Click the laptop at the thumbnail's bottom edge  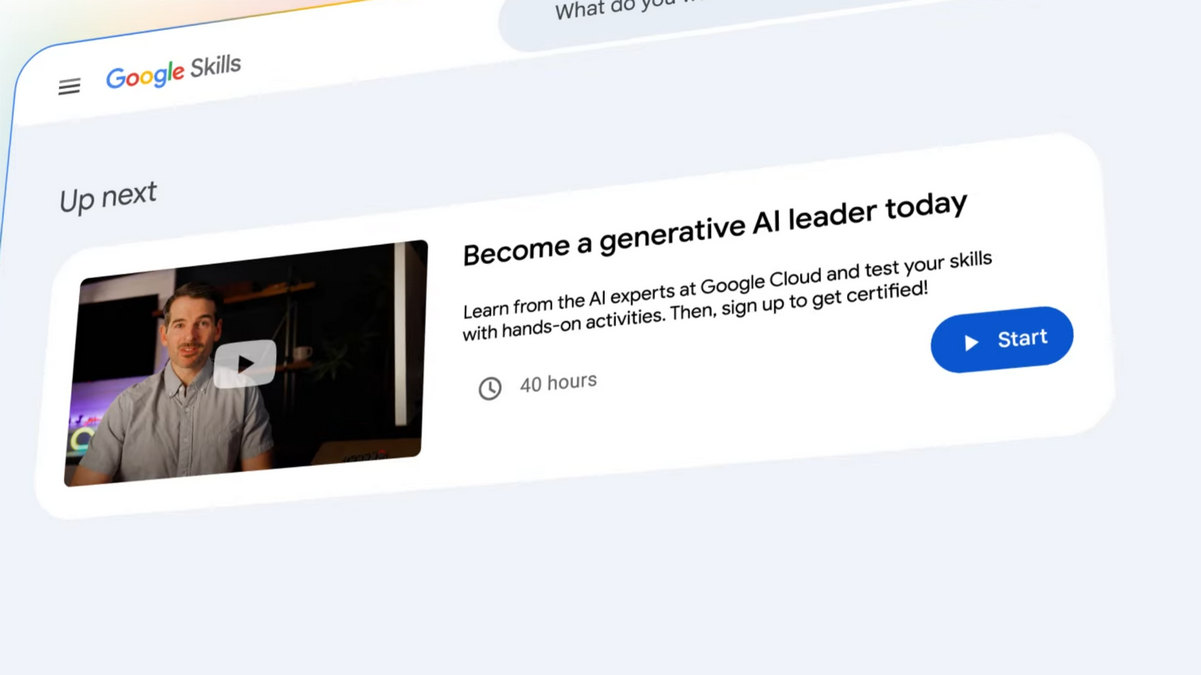365,450
